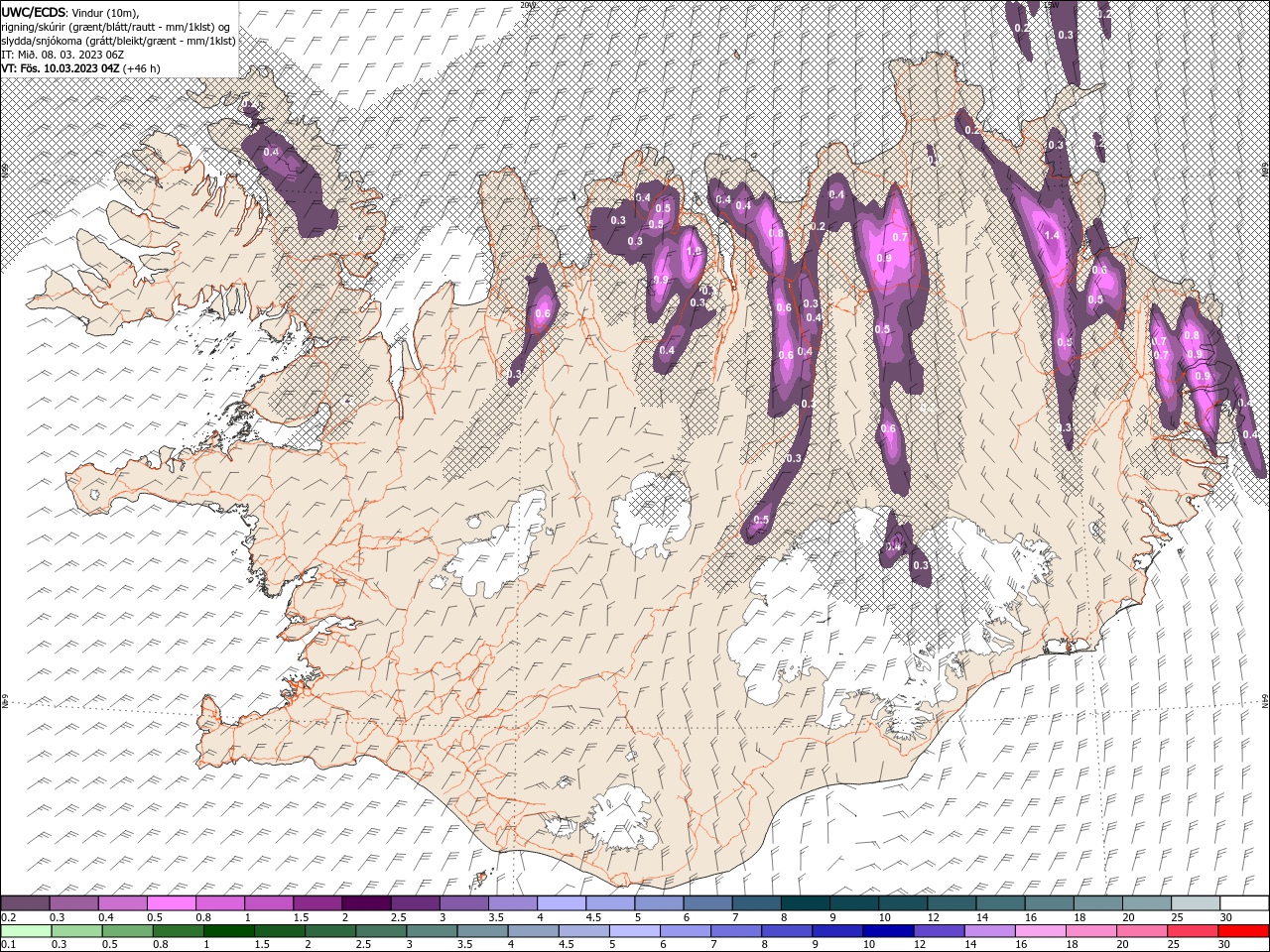Pick the deep navy 10 swatch in lower legend

[x=889, y=931]
